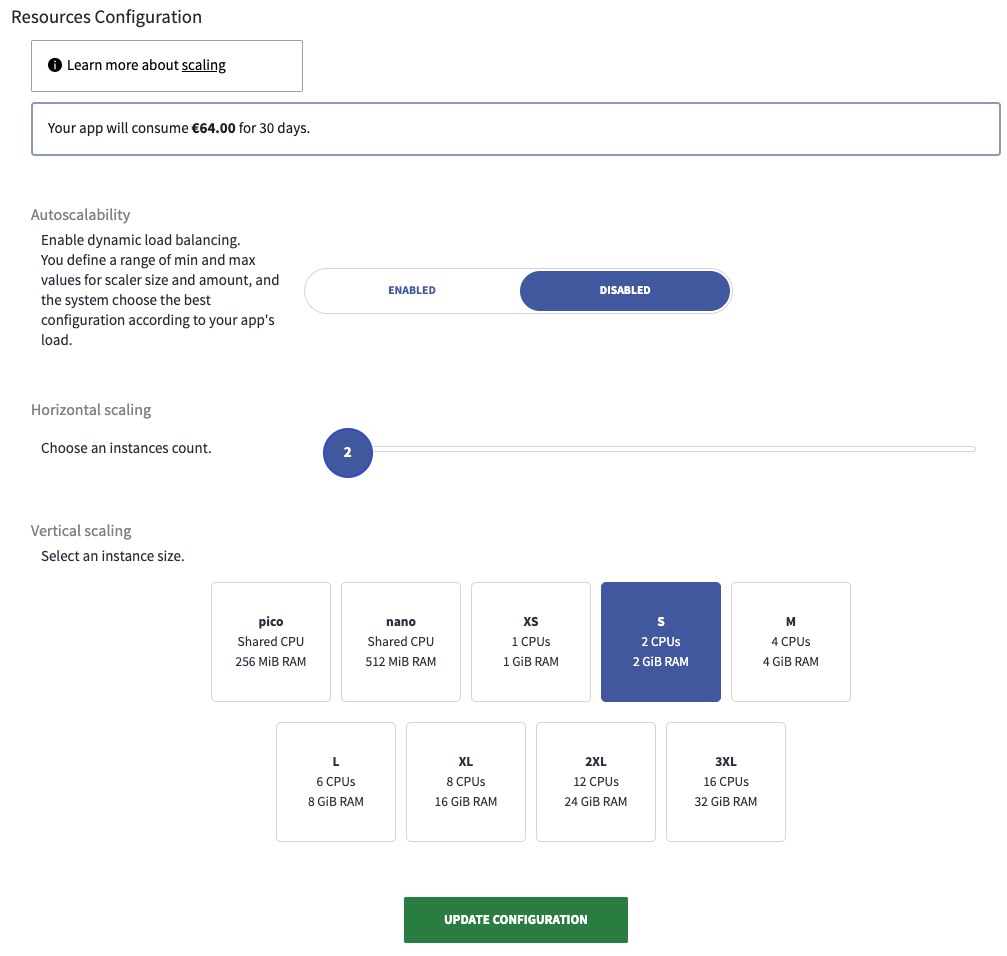Click the Autoscalability section label
Viewport: 1007px width, 956px height.
pyautogui.click(x=80, y=214)
